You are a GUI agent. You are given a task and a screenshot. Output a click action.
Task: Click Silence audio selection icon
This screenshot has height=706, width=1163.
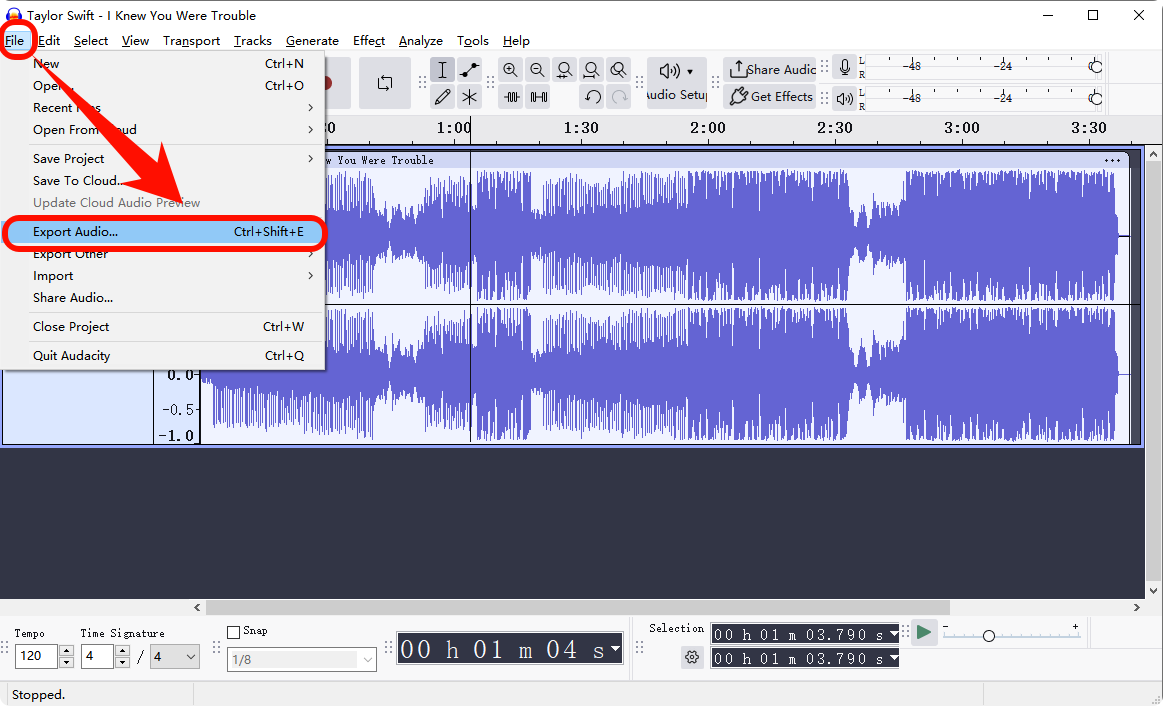pyautogui.click(x=538, y=96)
